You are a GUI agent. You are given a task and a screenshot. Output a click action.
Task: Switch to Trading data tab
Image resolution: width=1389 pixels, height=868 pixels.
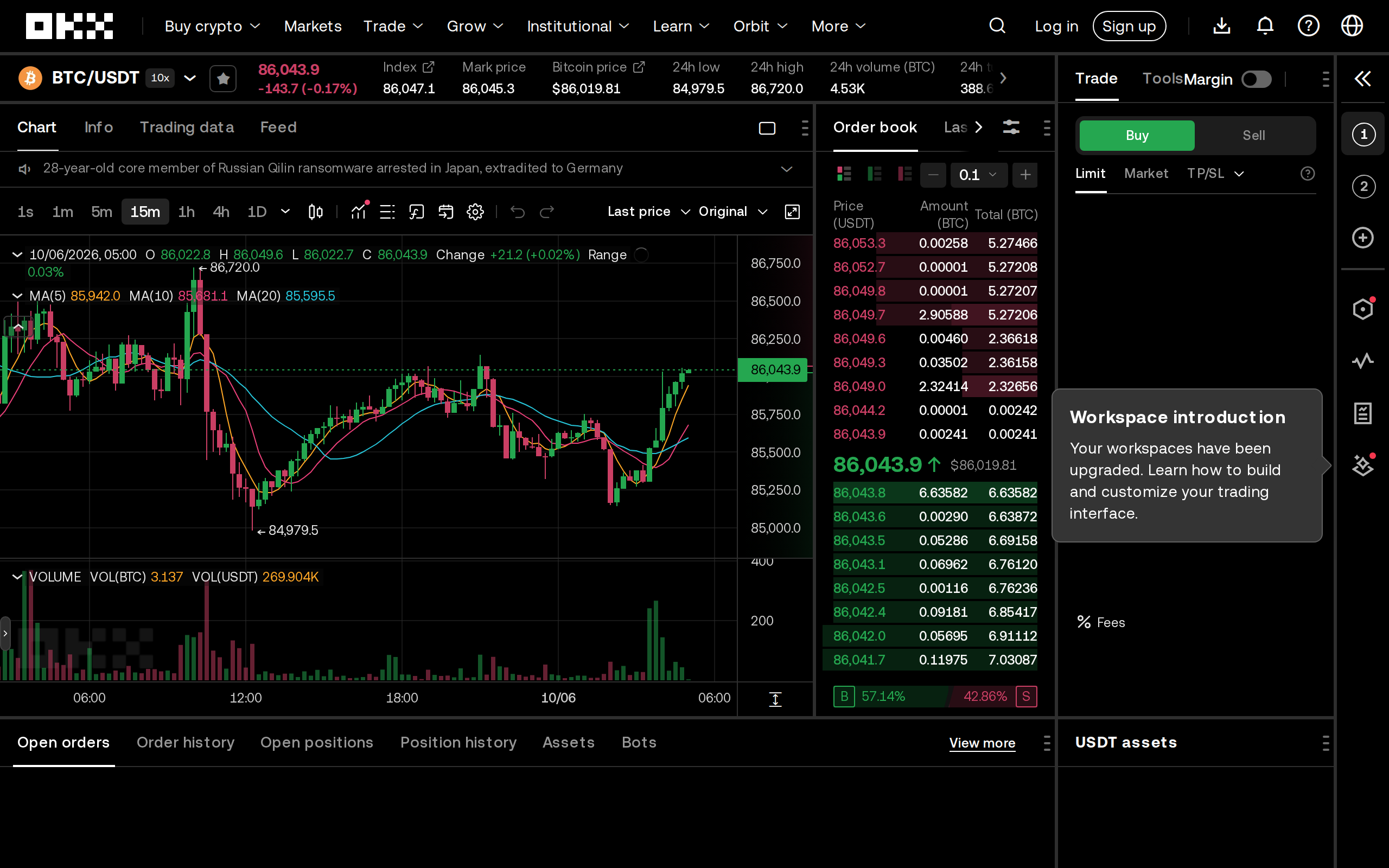click(x=187, y=127)
